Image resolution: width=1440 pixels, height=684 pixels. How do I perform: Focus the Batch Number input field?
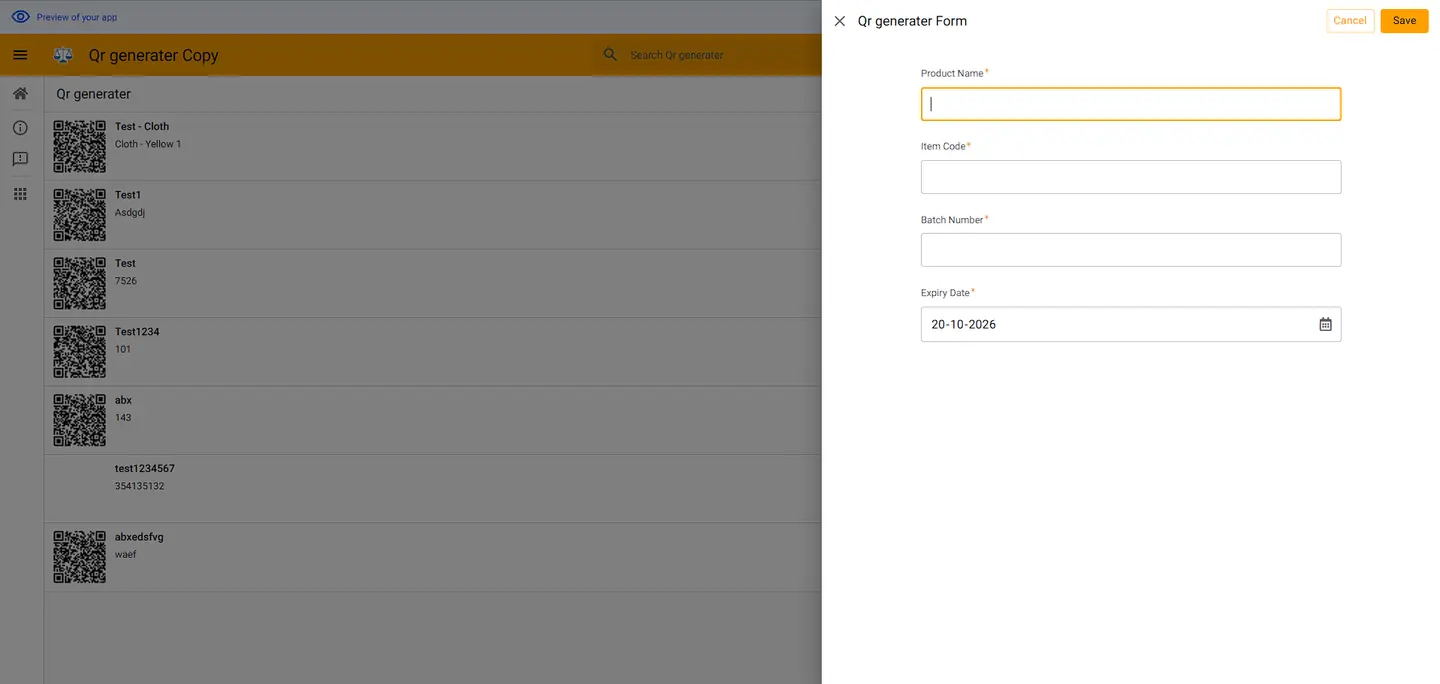[1131, 250]
